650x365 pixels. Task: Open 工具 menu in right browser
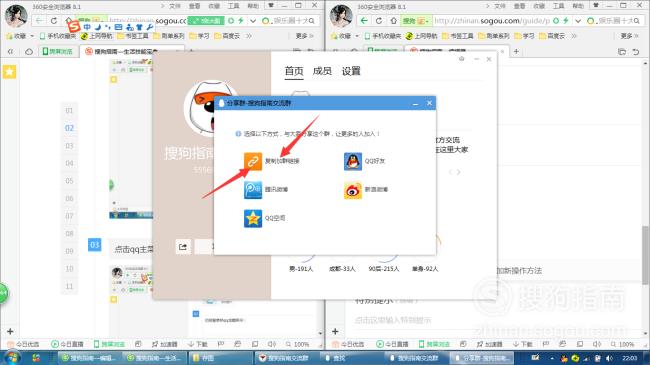(x=558, y=6)
